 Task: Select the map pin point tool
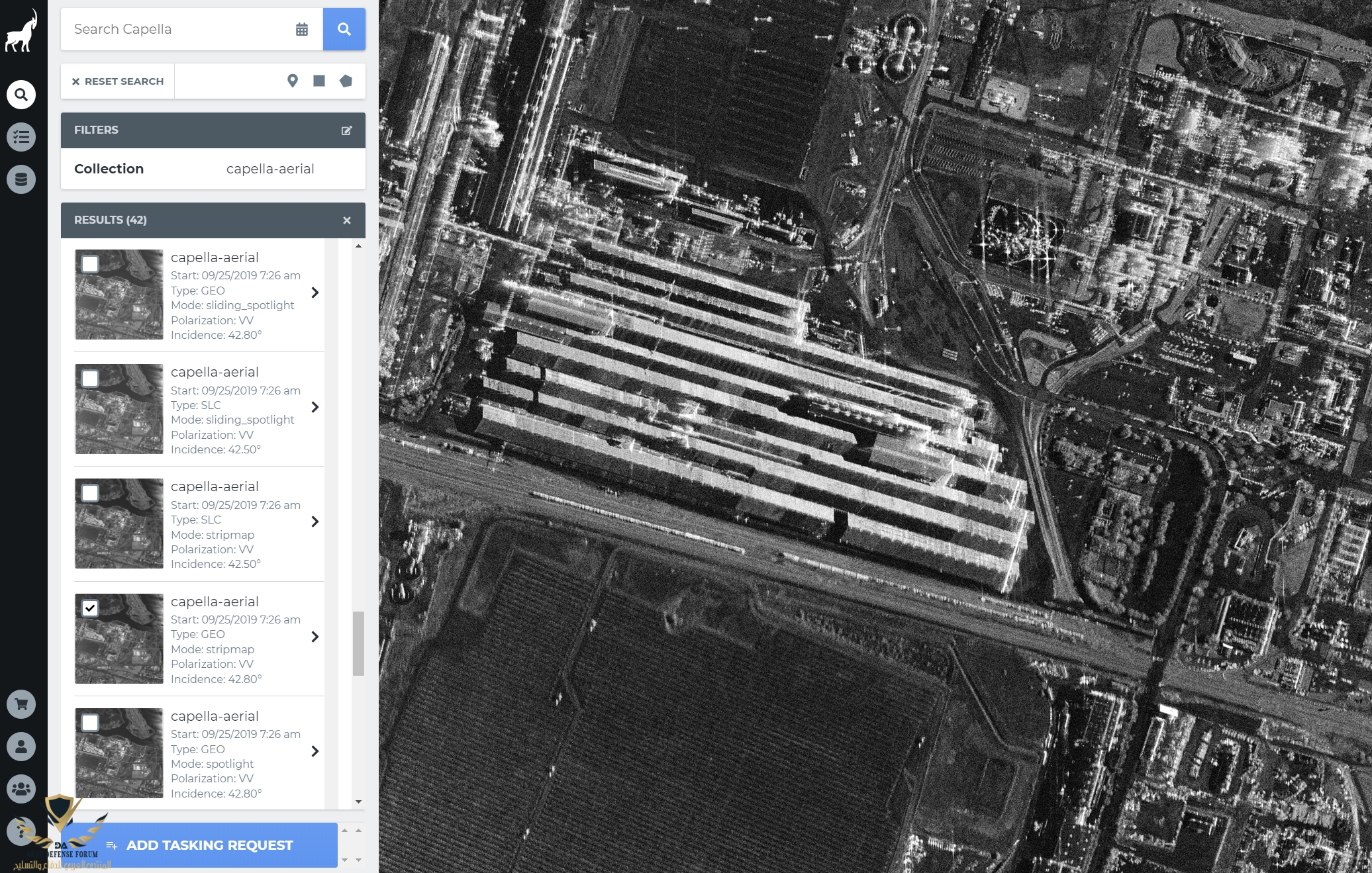pos(293,81)
